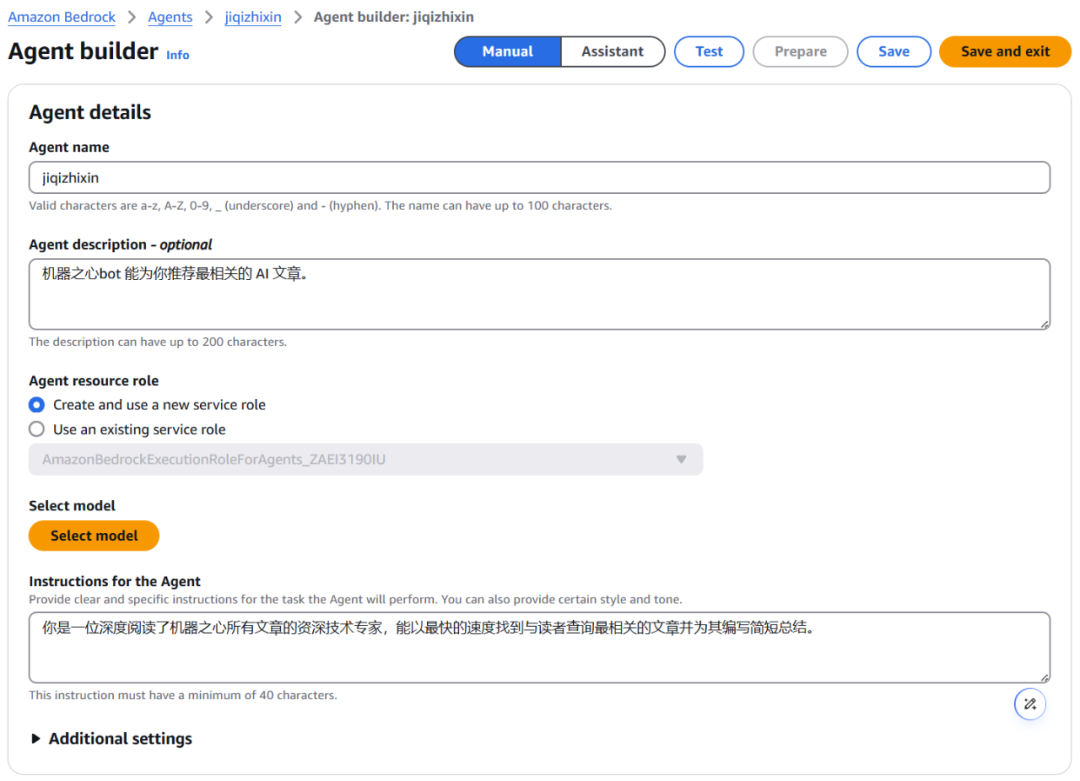
Task: Click the Agent resource role label
Action: (x=94, y=381)
